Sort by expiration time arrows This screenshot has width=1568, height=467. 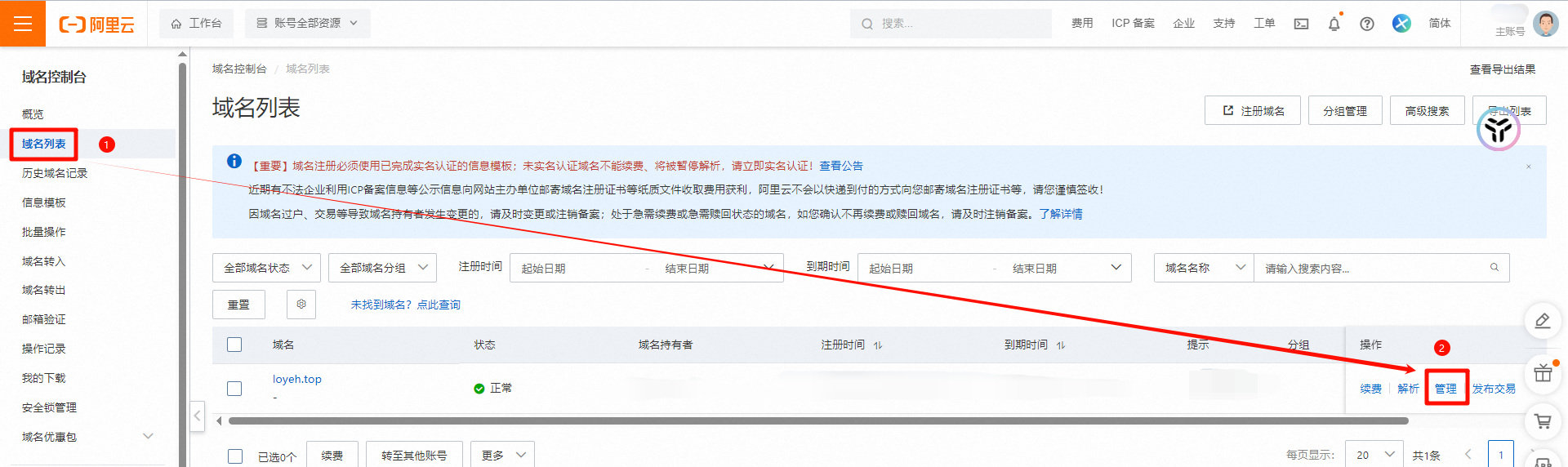[1061, 345]
